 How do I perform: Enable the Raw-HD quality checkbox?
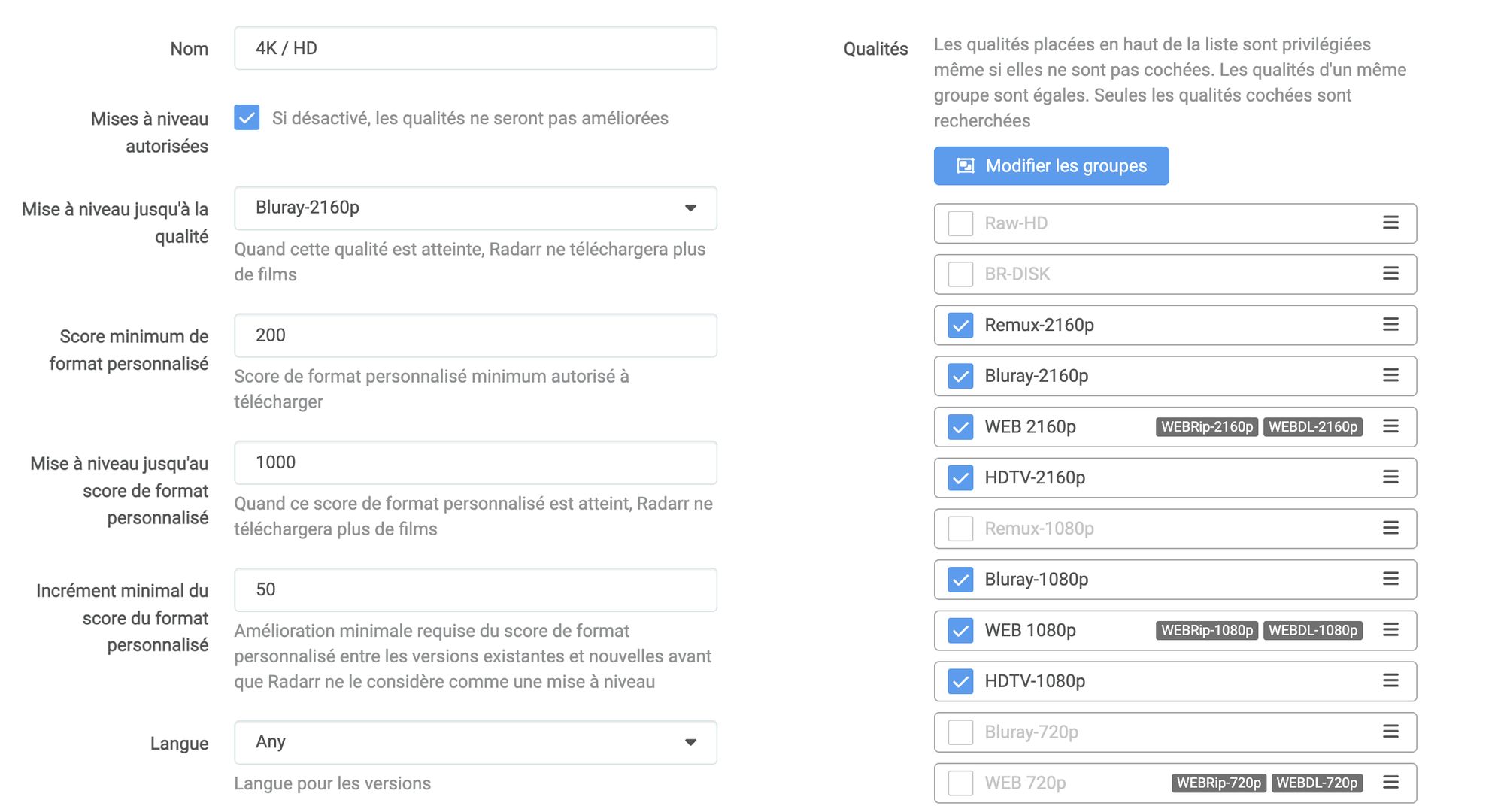(x=960, y=223)
